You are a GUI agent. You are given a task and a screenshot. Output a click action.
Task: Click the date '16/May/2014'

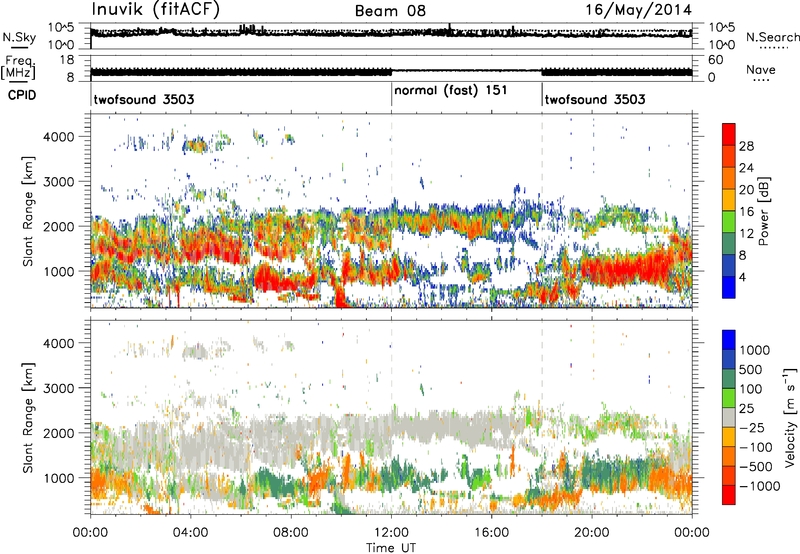(638, 10)
